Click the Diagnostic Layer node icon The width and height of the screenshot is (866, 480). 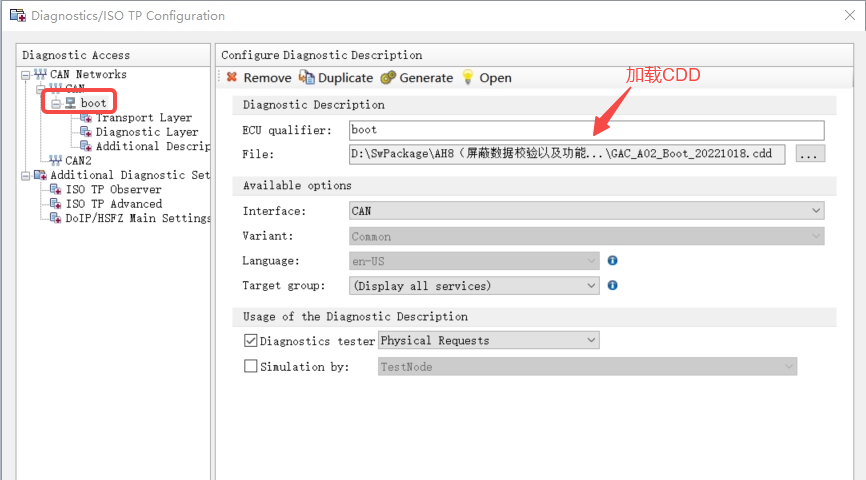pos(86,131)
